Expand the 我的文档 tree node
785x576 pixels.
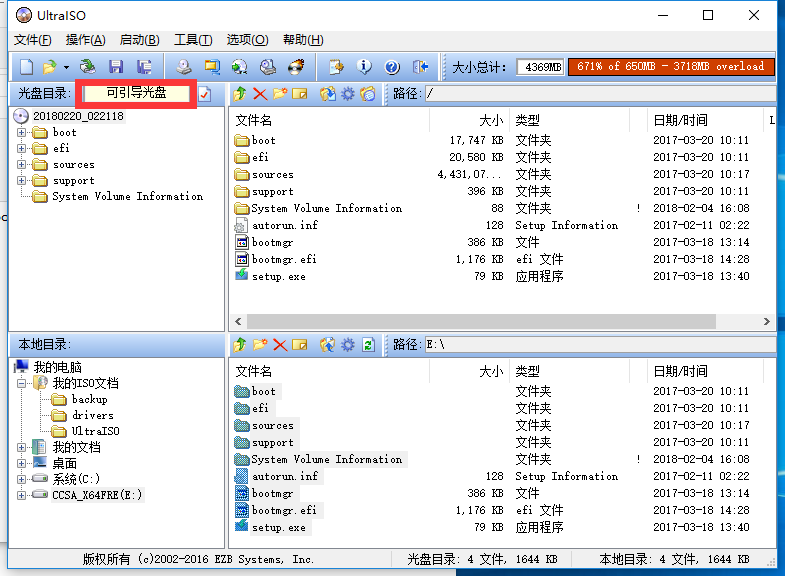tap(21, 447)
